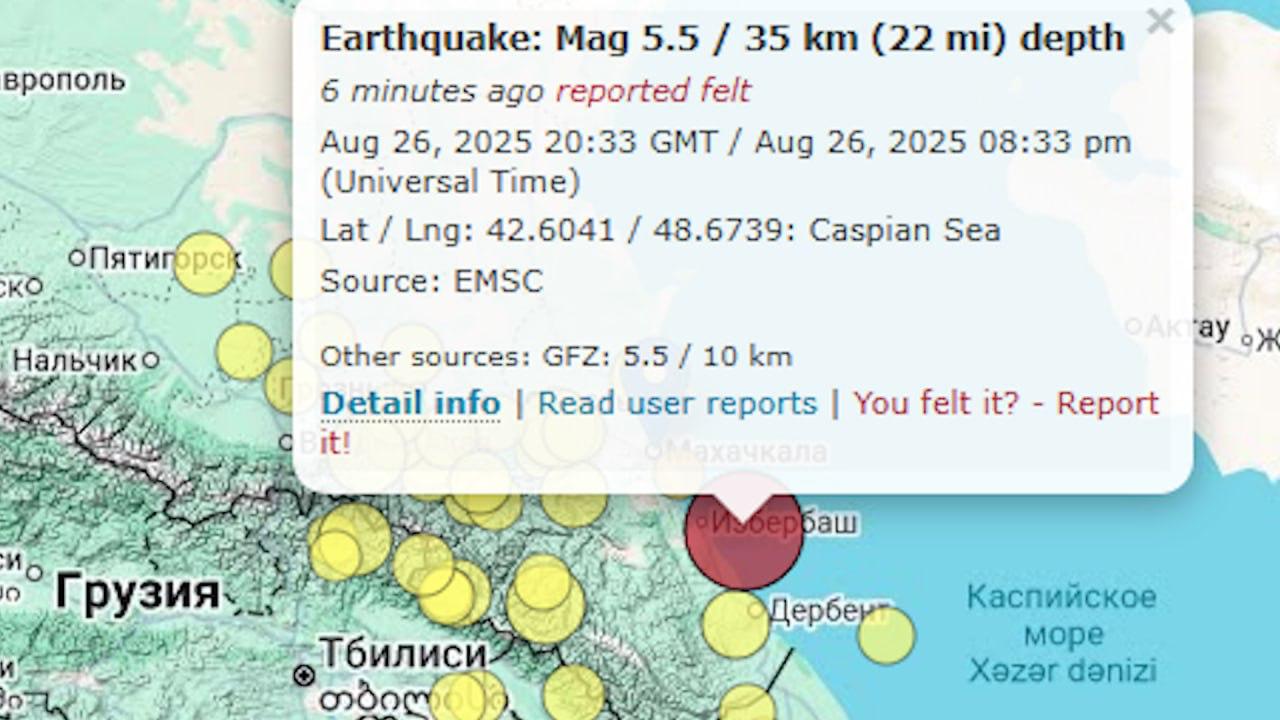1280x720 pixels.
Task: Click the popup title Earthquake Mag 5.5
Action: tap(722, 39)
